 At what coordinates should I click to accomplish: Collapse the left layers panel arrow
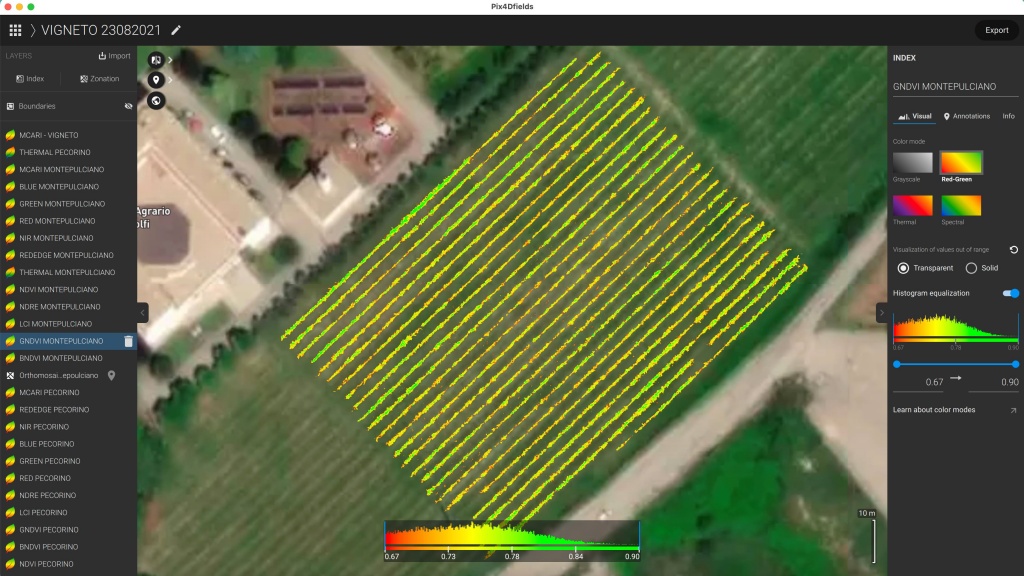click(142, 313)
